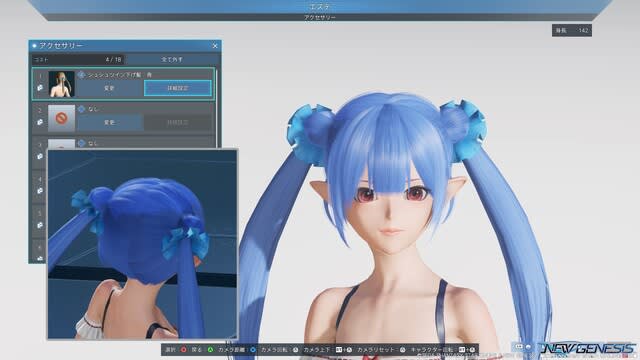640x360 pixels.
Task: Click the diamond type icon on slot 3
Action: [81, 143]
